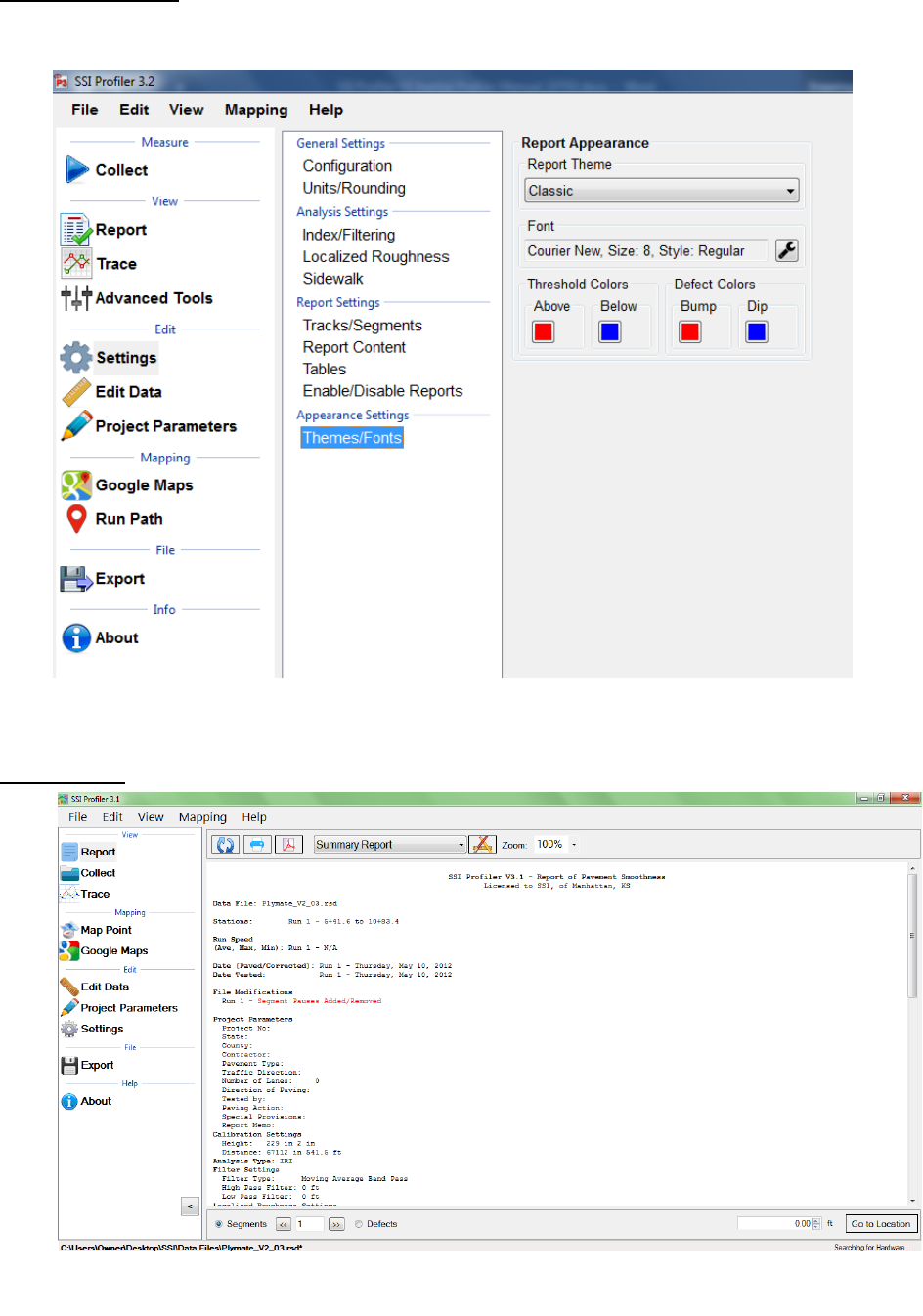Change the Dip defect color swatch
Screen dimensions: 923x1316
tap(757, 332)
